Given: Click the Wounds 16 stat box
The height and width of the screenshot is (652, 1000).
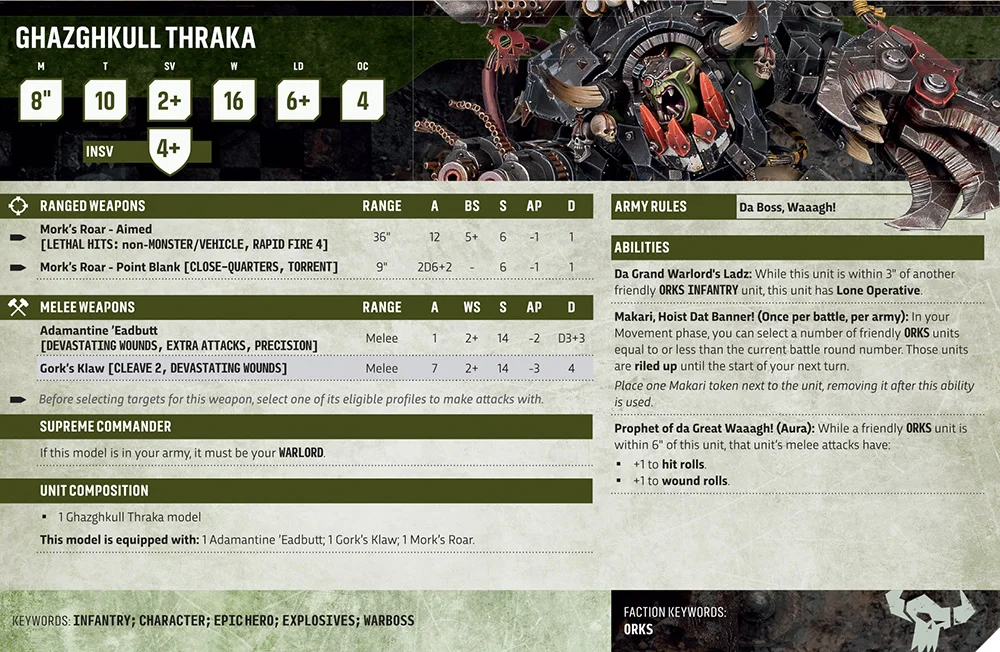Looking at the screenshot, I should click(234, 100).
